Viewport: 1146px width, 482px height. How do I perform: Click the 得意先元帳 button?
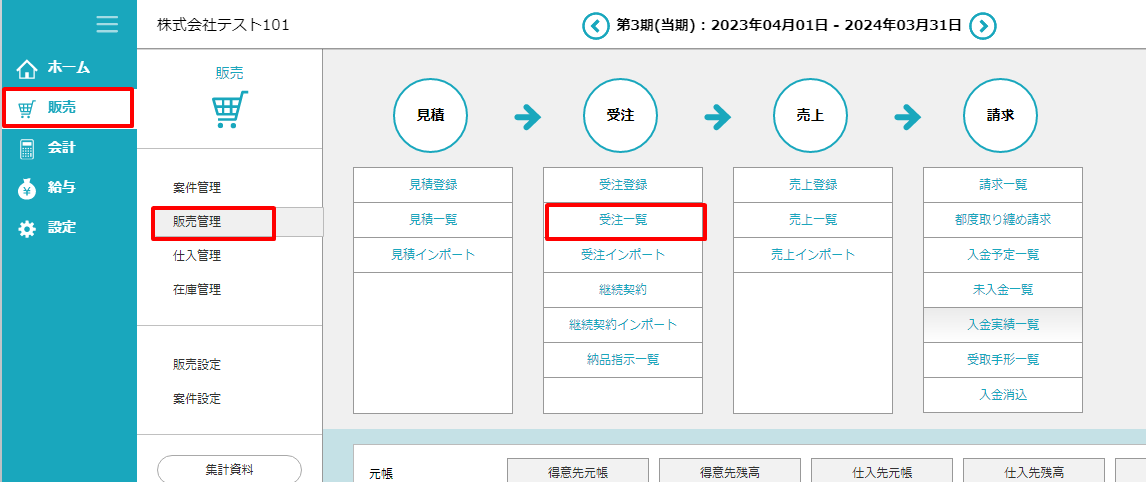(x=578, y=472)
